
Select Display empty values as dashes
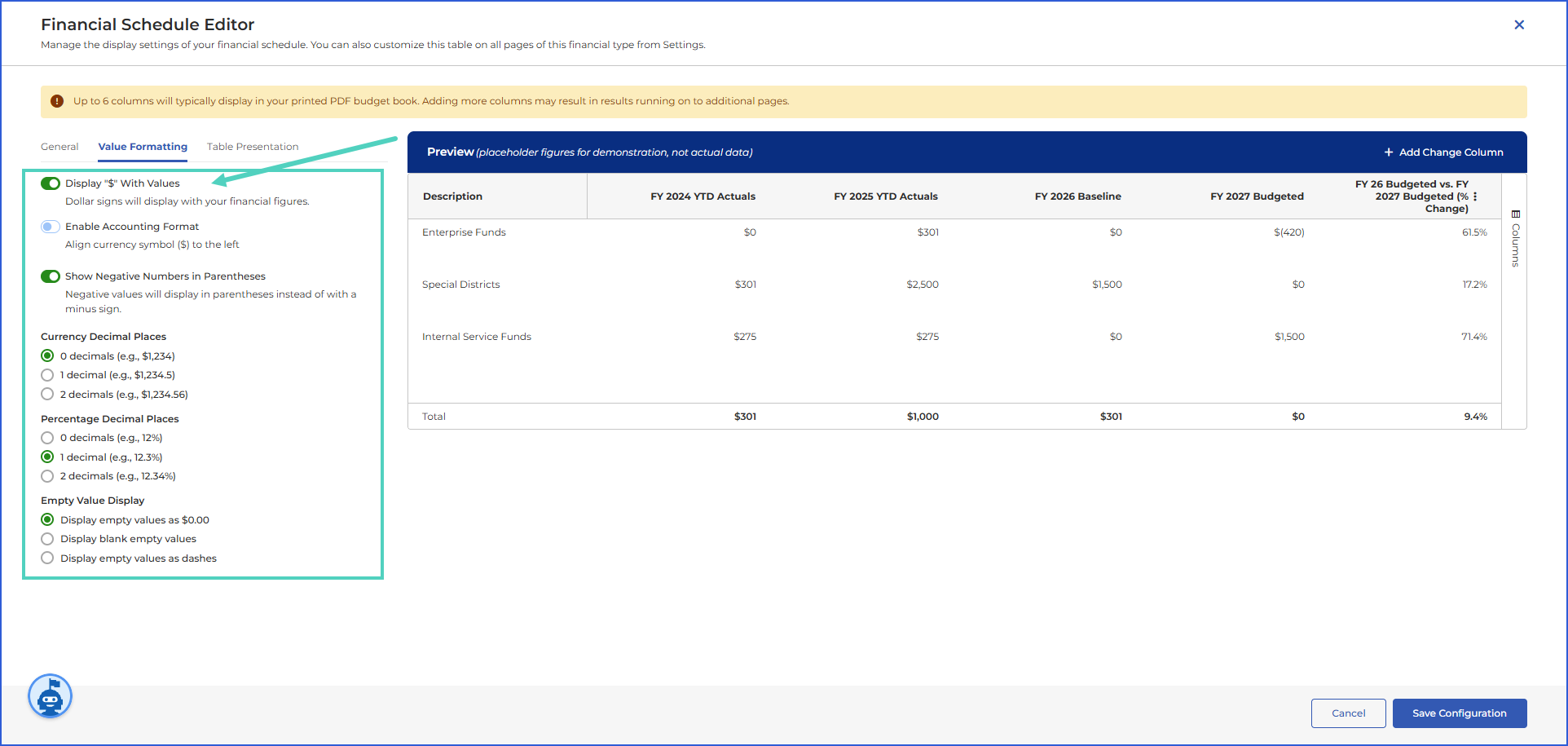point(47,558)
